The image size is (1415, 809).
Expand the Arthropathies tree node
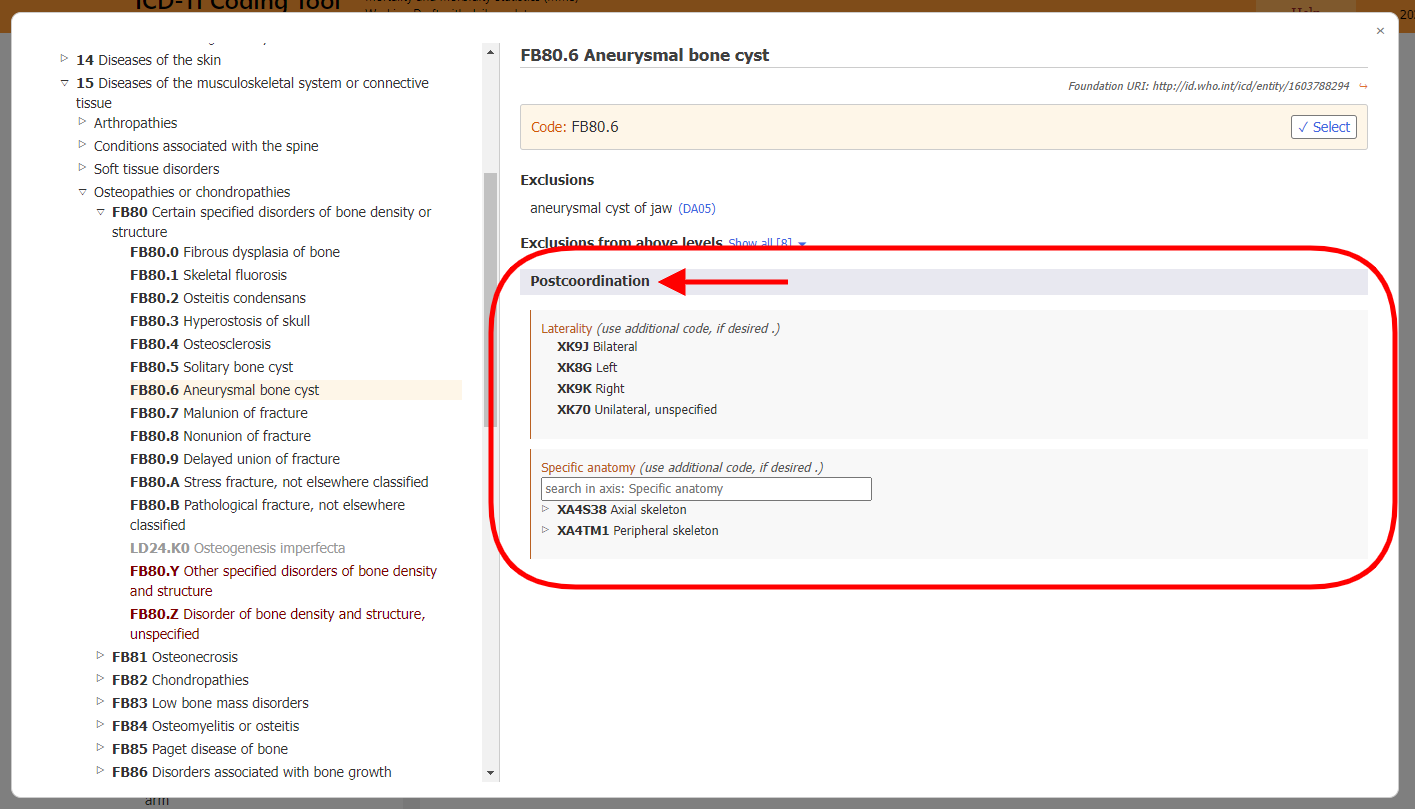81,122
